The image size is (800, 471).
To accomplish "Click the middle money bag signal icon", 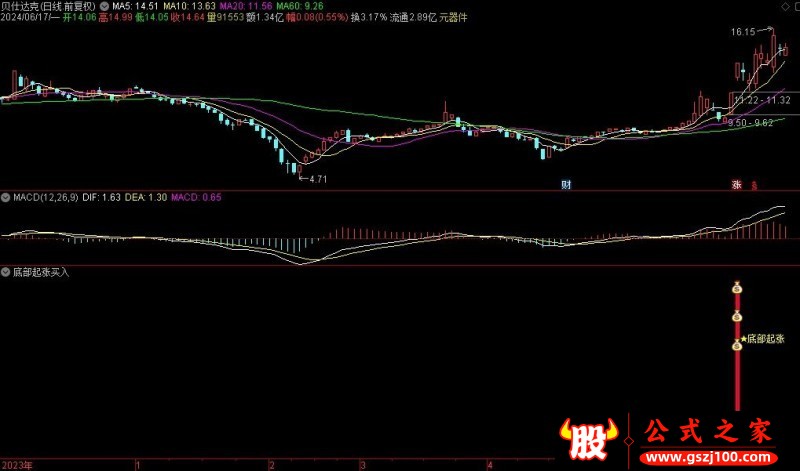I will (737, 316).
